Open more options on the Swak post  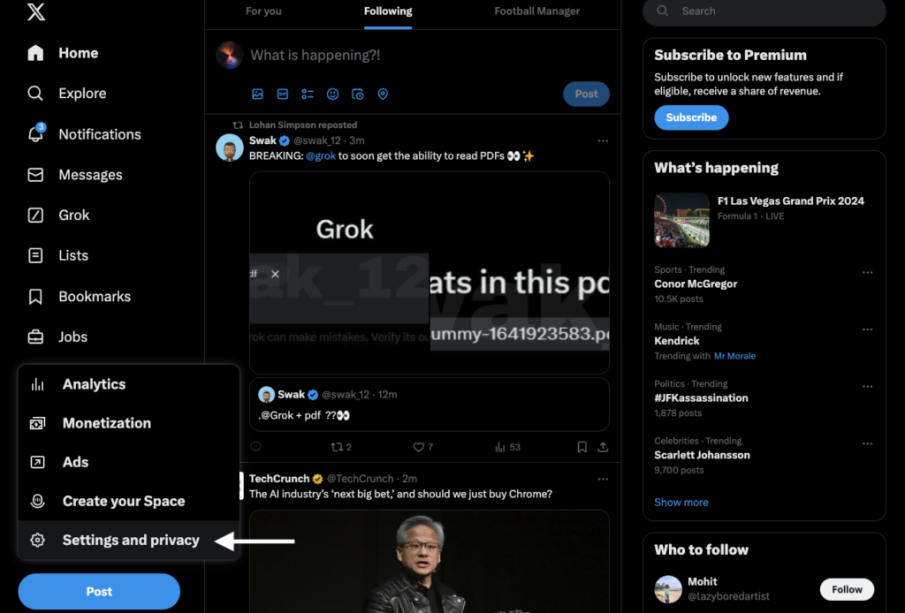tap(603, 141)
